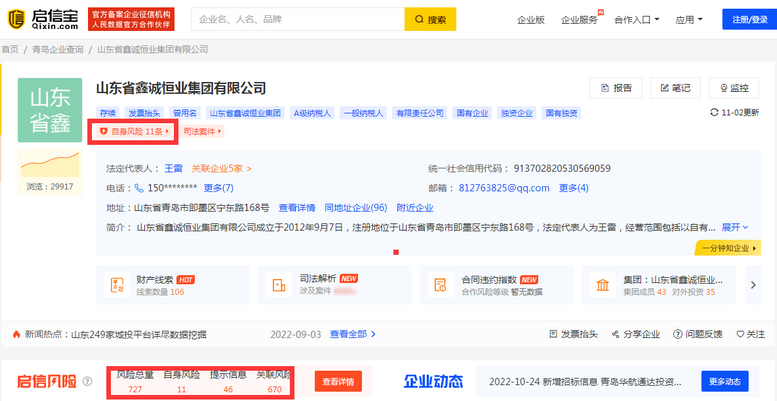Image resolution: width=777 pixels, height=401 pixels.
Task: Click the 合同违约指数 card icon
Action: 440,285
